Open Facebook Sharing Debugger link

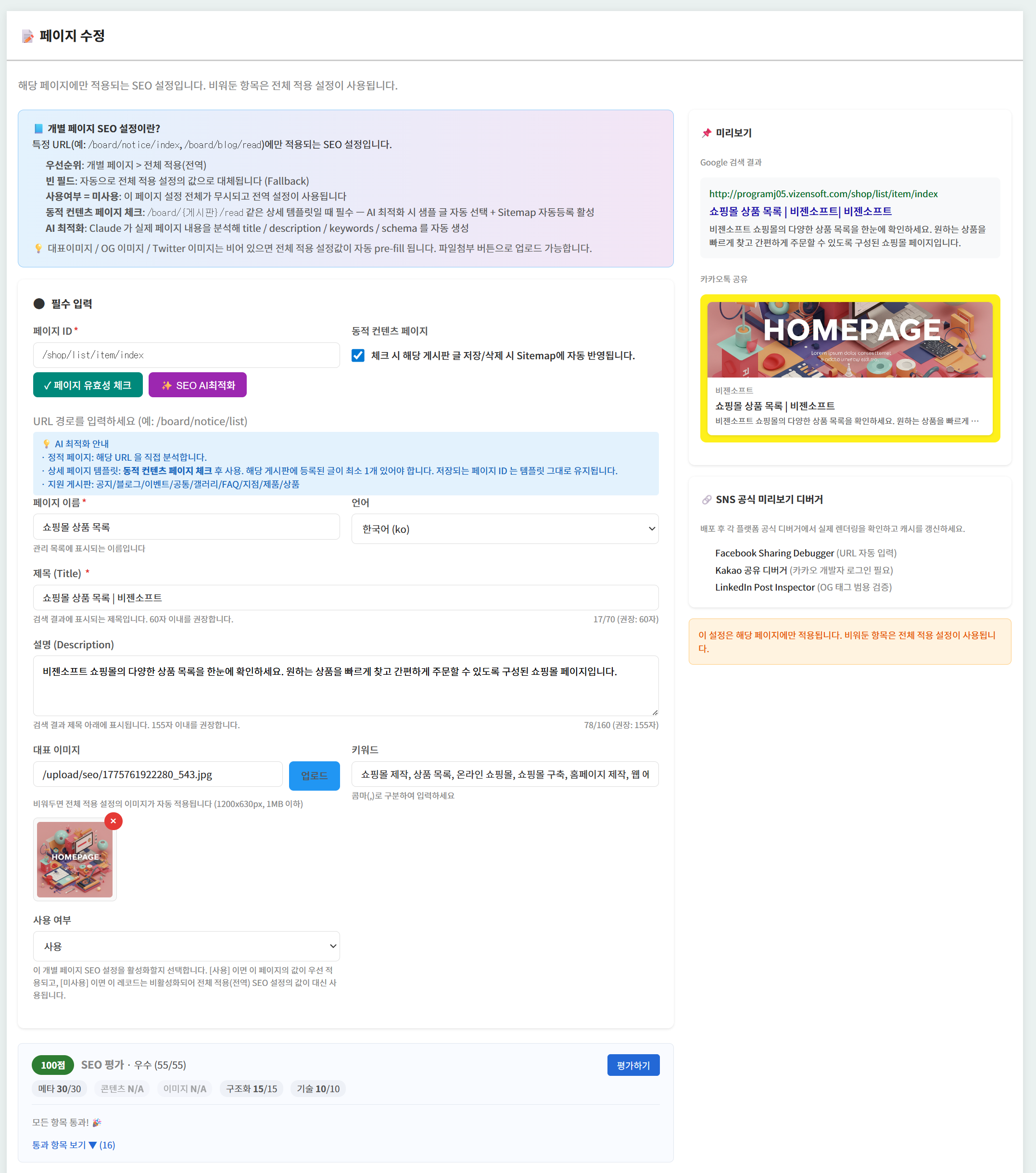(x=774, y=553)
